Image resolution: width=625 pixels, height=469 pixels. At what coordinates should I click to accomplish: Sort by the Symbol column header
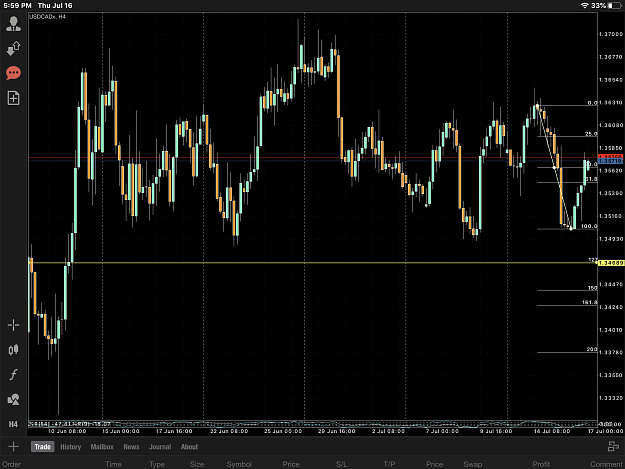pos(239,464)
